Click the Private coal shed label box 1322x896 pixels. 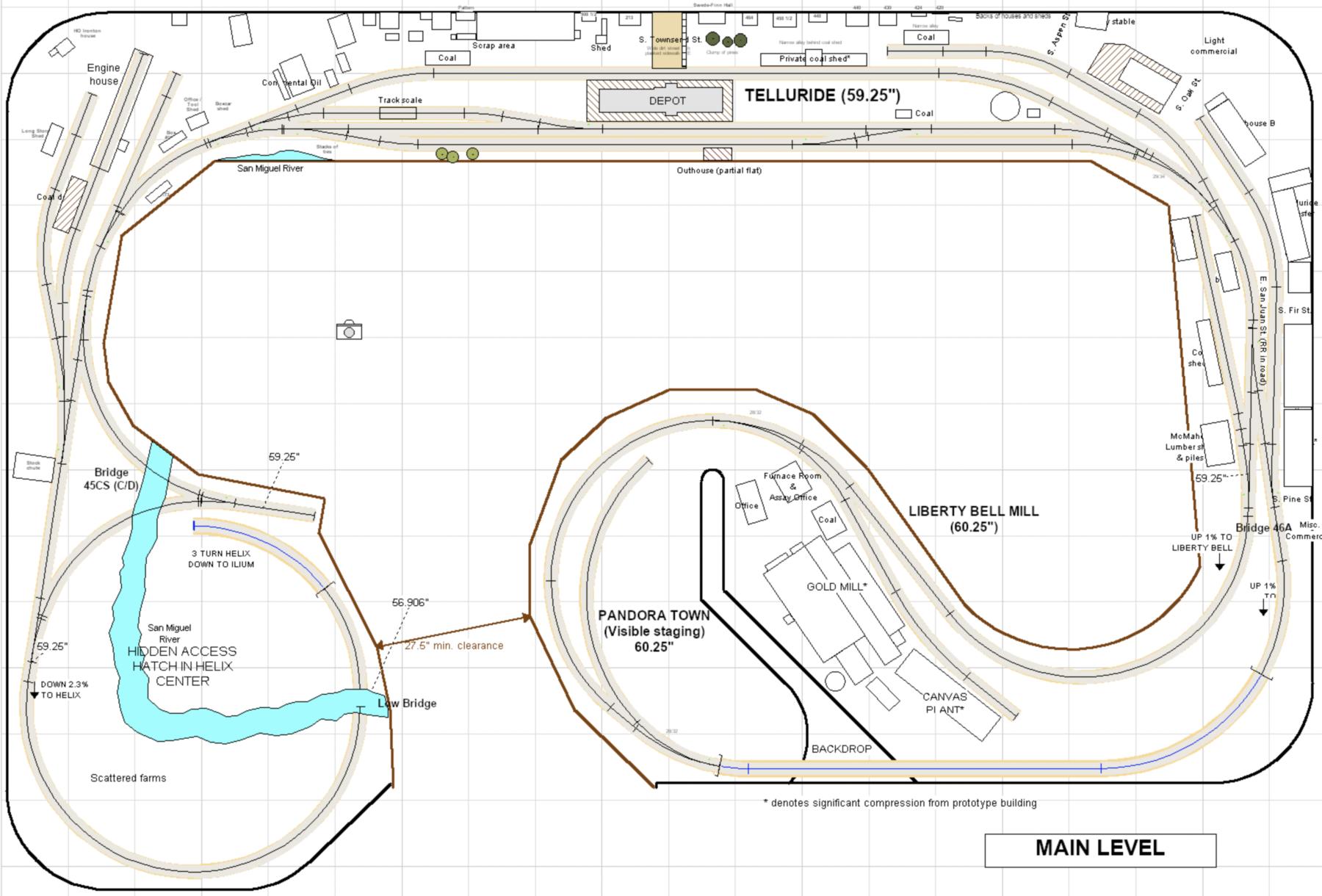pos(813,59)
